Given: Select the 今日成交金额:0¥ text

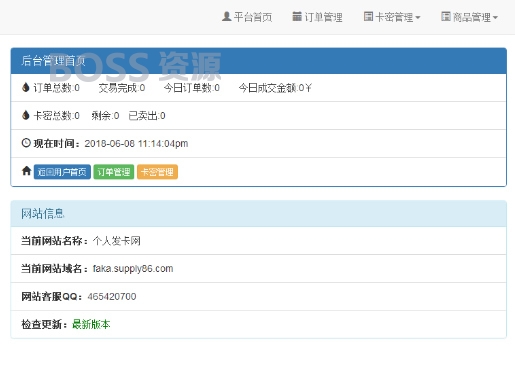Looking at the screenshot, I should click(275, 88).
